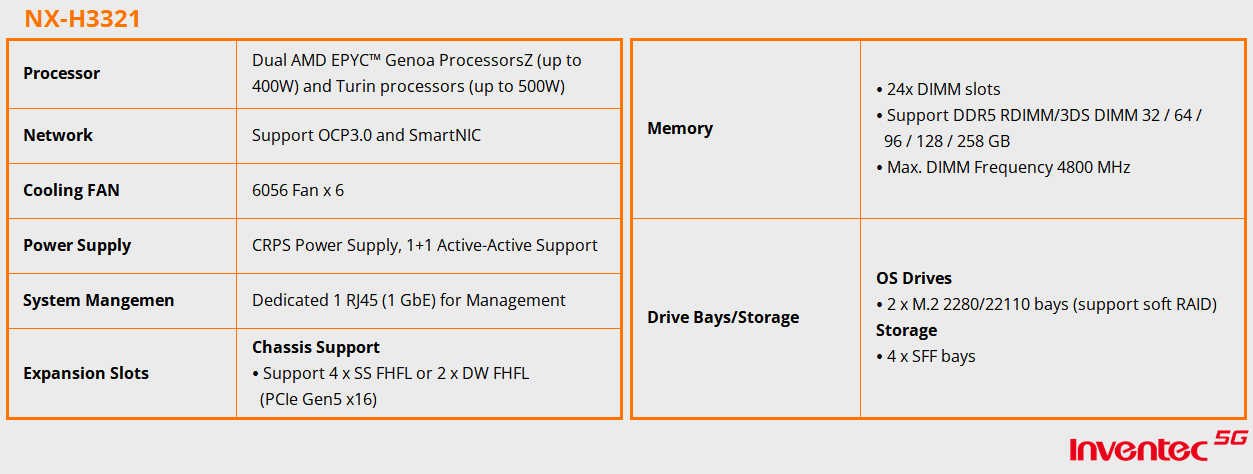Click the Inventec 5G logo
The image size is (1253, 474).
1158,449
